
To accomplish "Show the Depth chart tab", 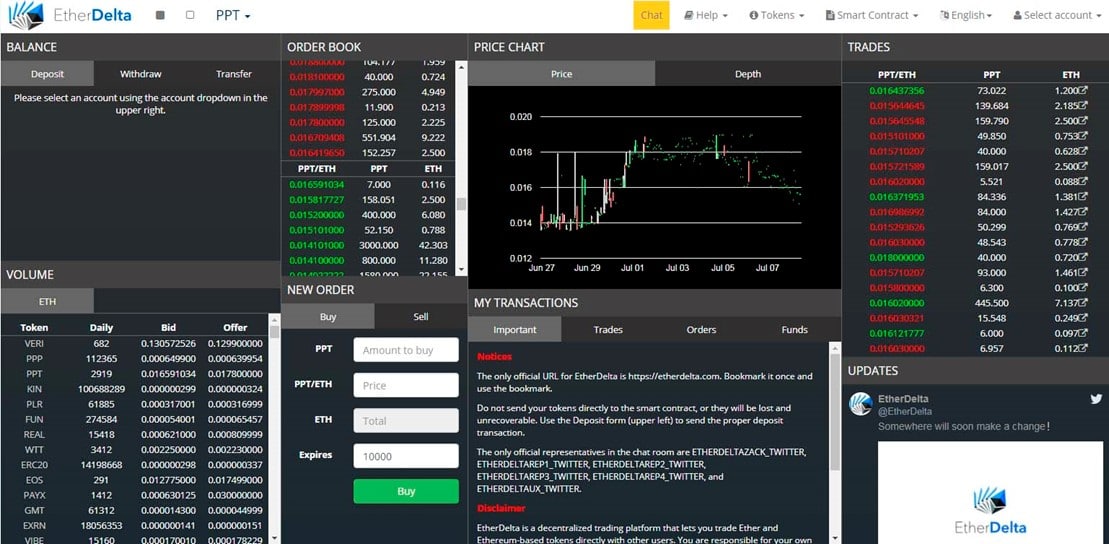I will [x=748, y=74].
